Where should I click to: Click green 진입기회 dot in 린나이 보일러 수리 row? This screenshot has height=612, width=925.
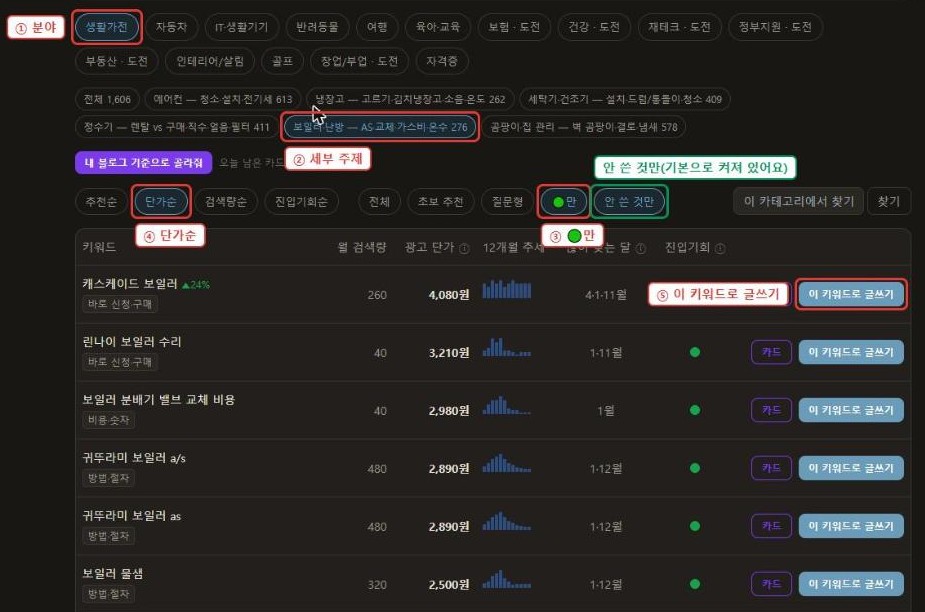(695, 352)
